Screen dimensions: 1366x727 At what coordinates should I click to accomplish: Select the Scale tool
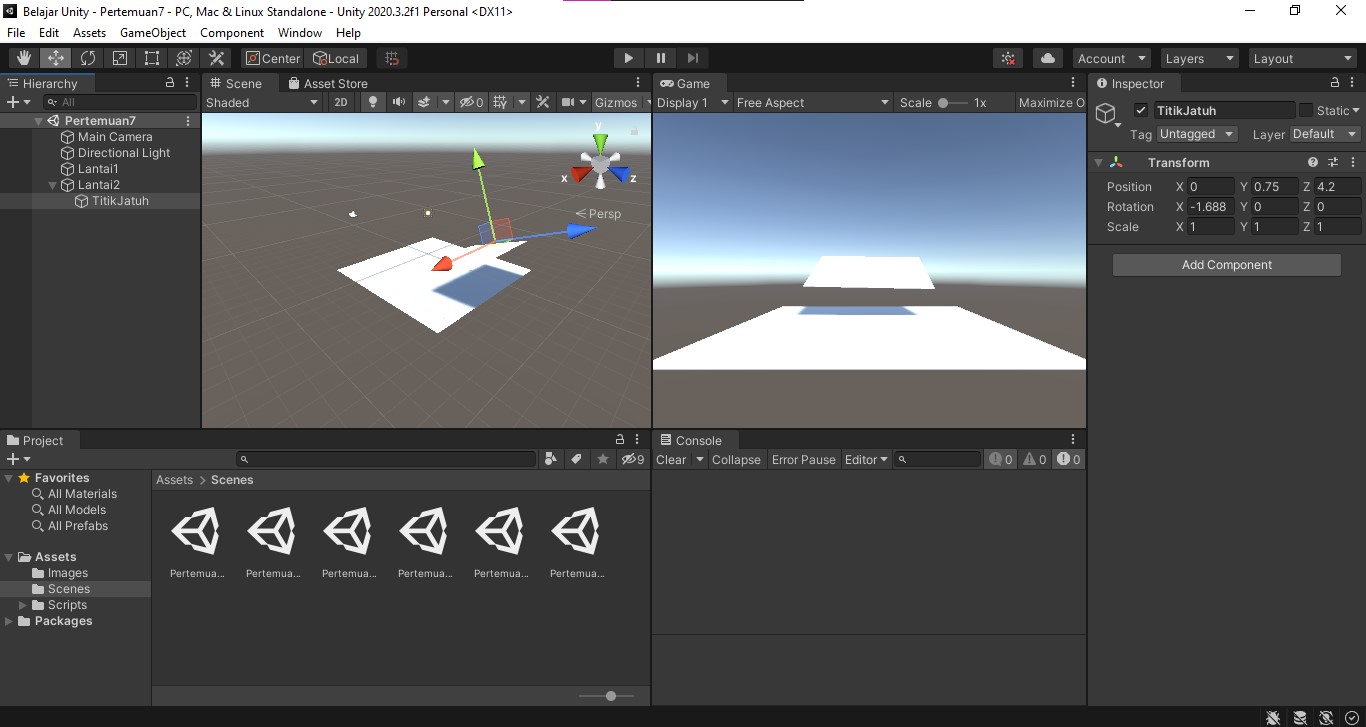pos(119,57)
